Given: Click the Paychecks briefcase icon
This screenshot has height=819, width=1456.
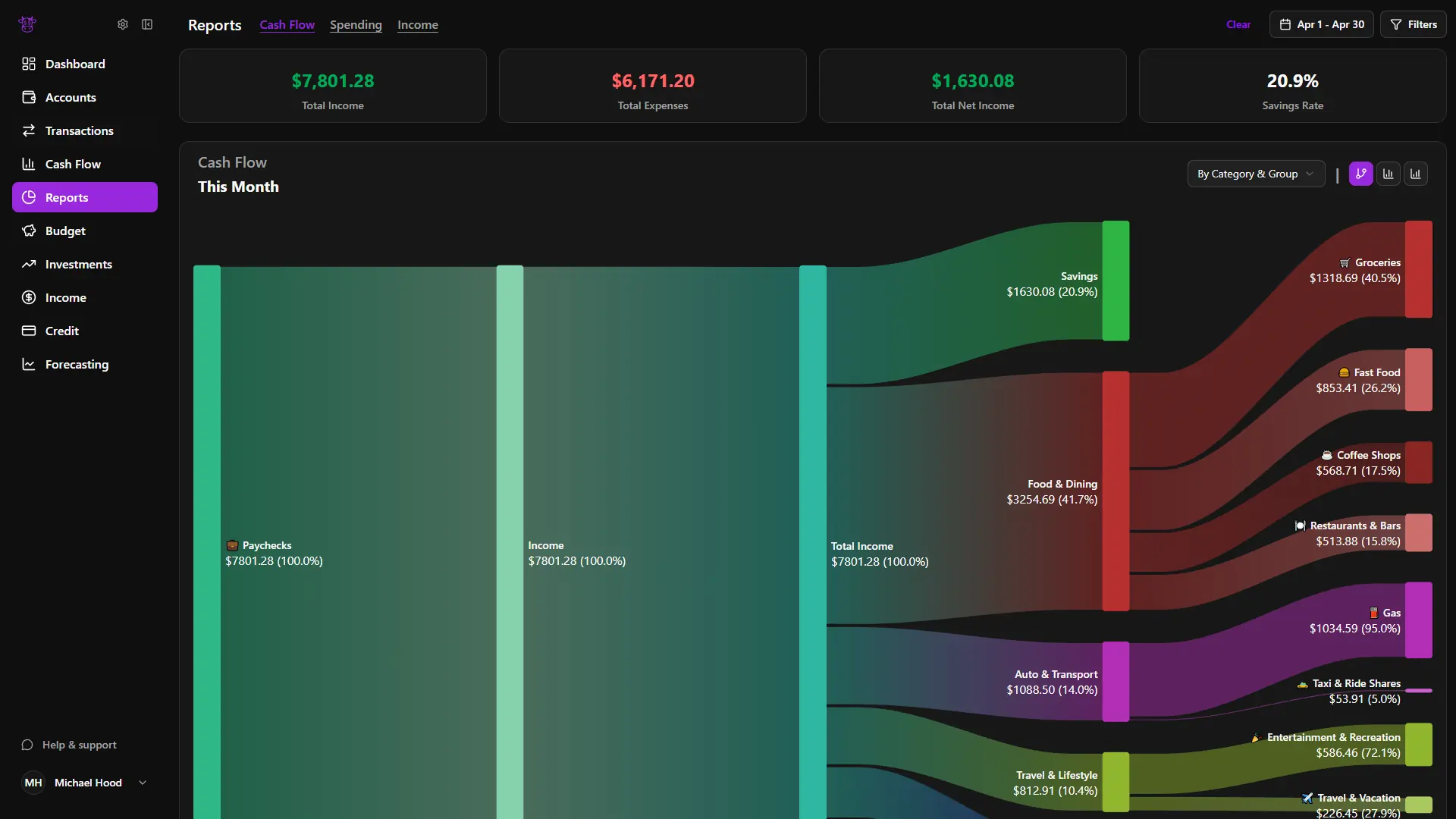Looking at the screenshot, I should pos(232,545).
